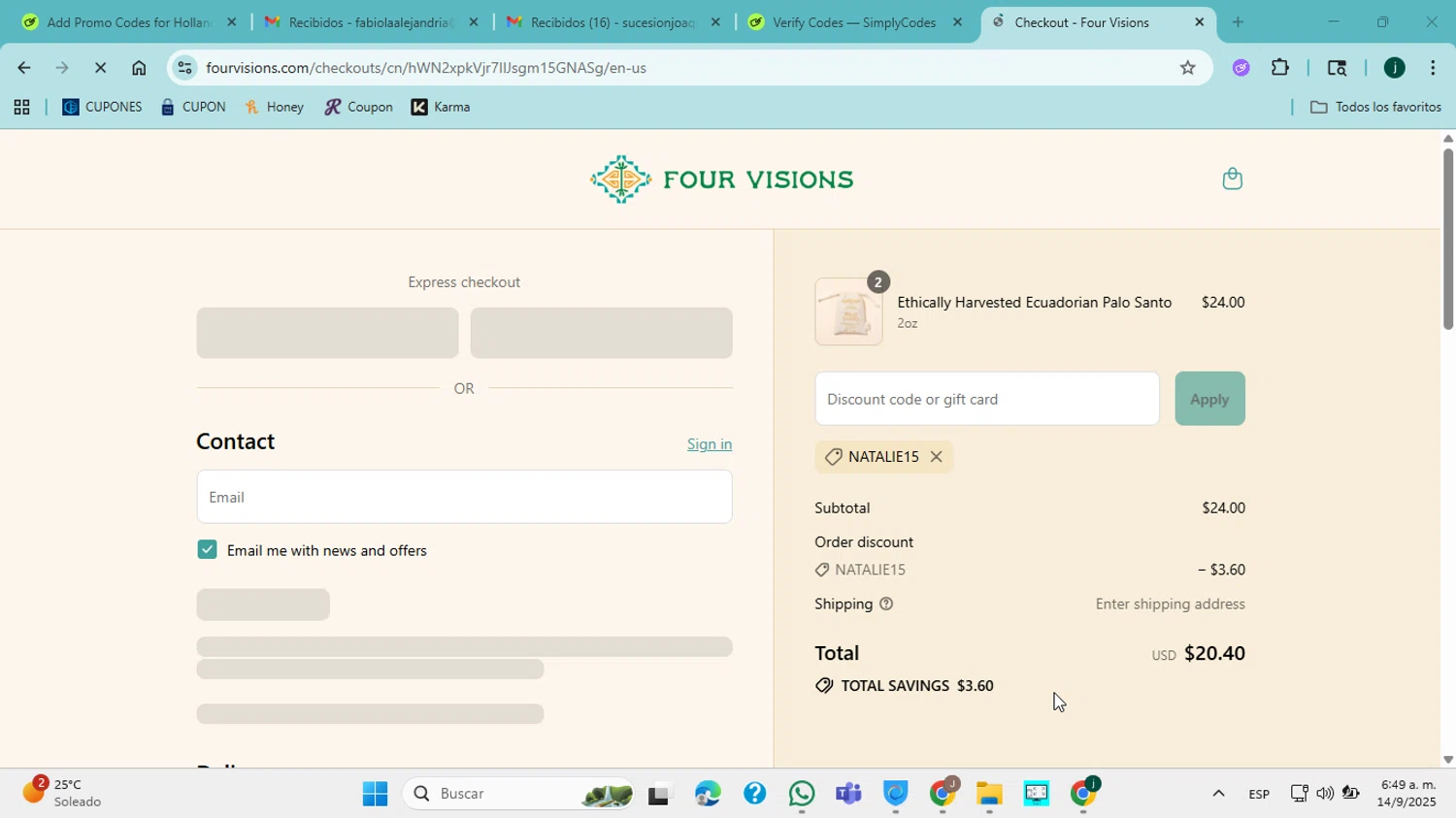Viewport: 1456px width, 818px height.
Task: Open the Chrome extensions puzzle icon
Action: coord(1280,68)
